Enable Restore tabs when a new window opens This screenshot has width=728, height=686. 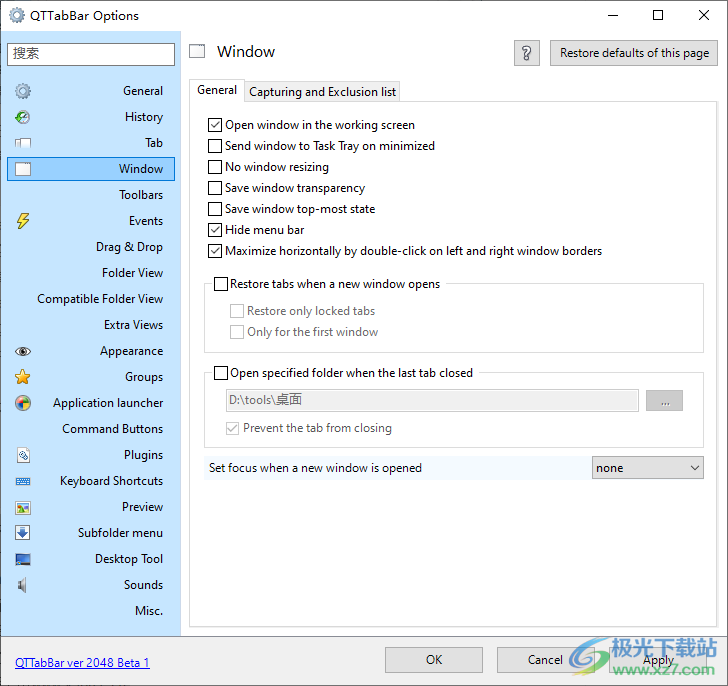221,284
